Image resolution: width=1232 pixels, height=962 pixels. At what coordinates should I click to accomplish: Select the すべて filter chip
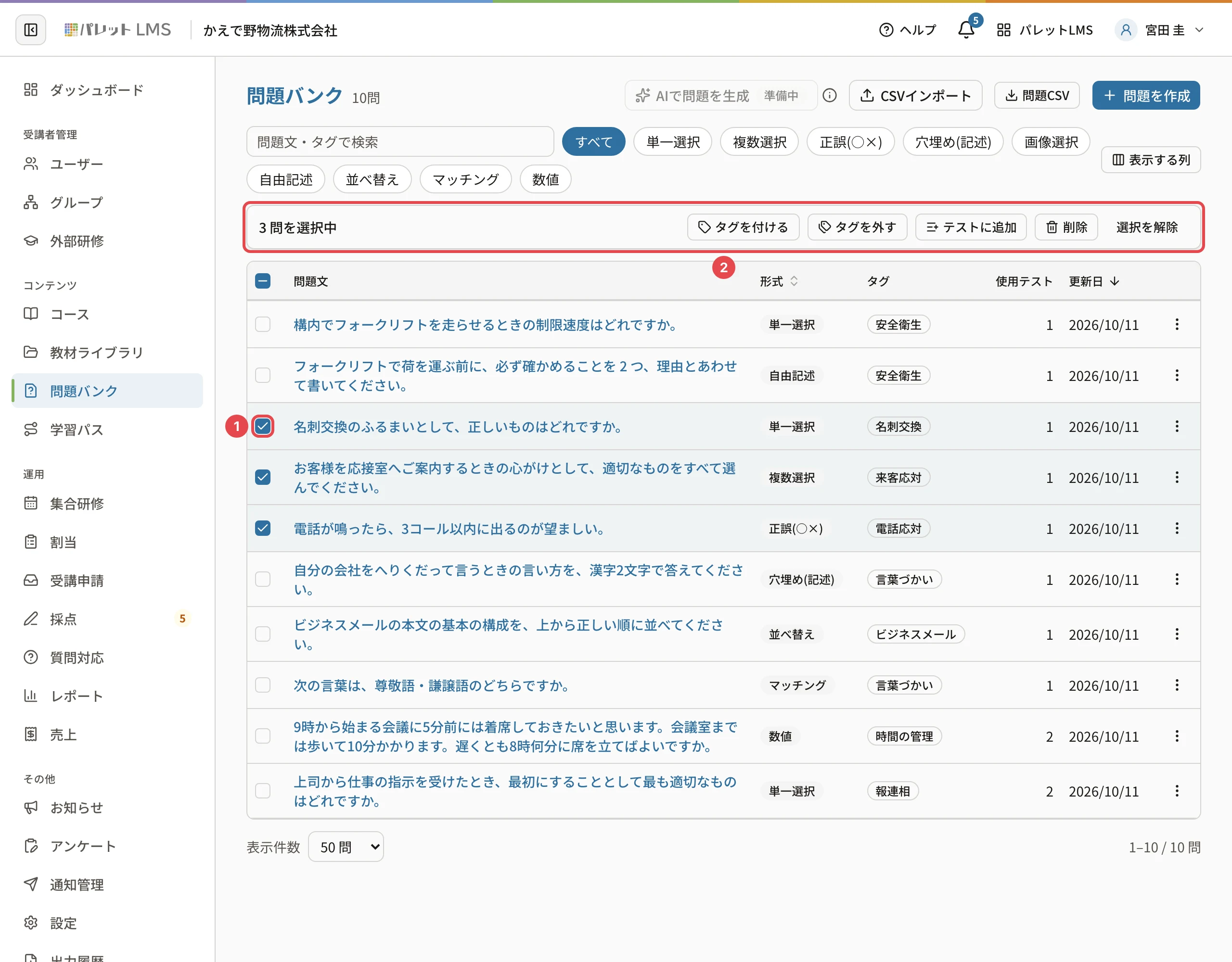pos(593,141)
